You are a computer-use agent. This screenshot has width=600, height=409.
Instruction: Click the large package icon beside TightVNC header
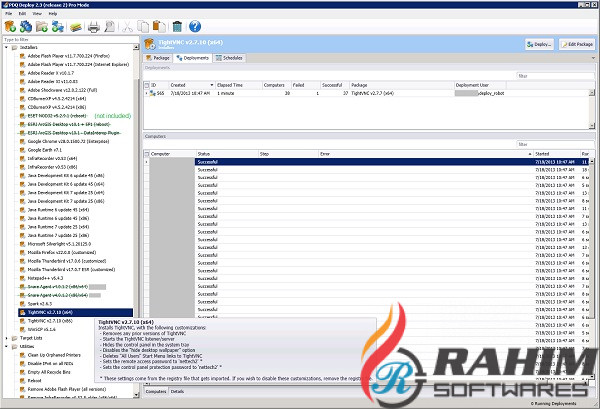(x=150, y=44)
